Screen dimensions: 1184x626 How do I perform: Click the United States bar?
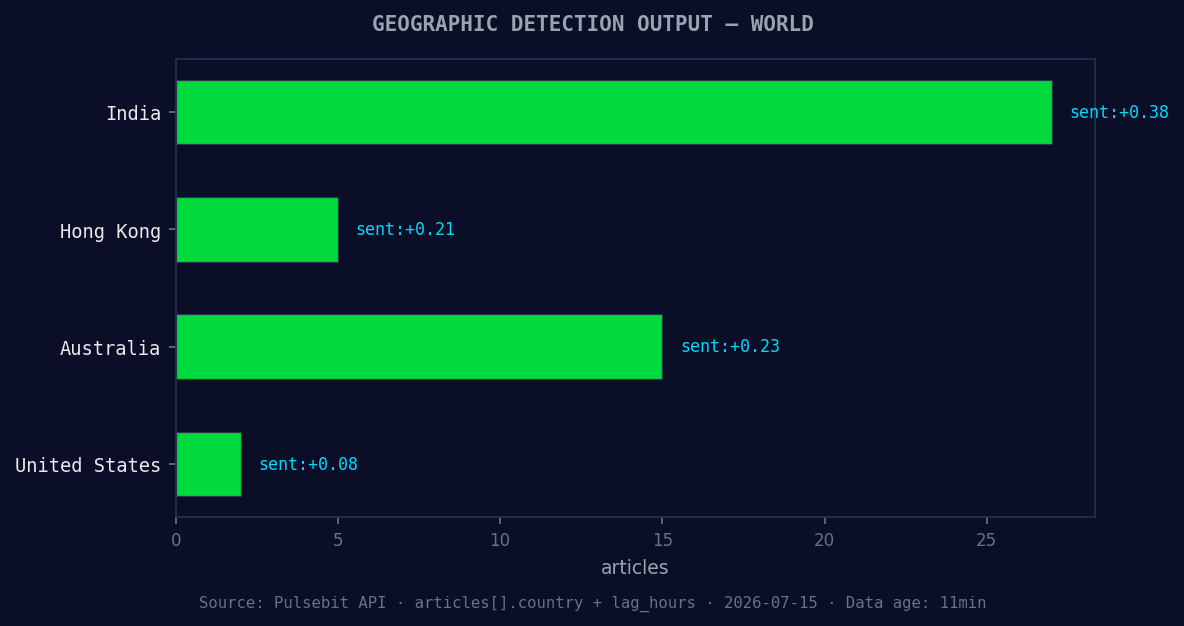pyautogui.click(x=209, y=464)
